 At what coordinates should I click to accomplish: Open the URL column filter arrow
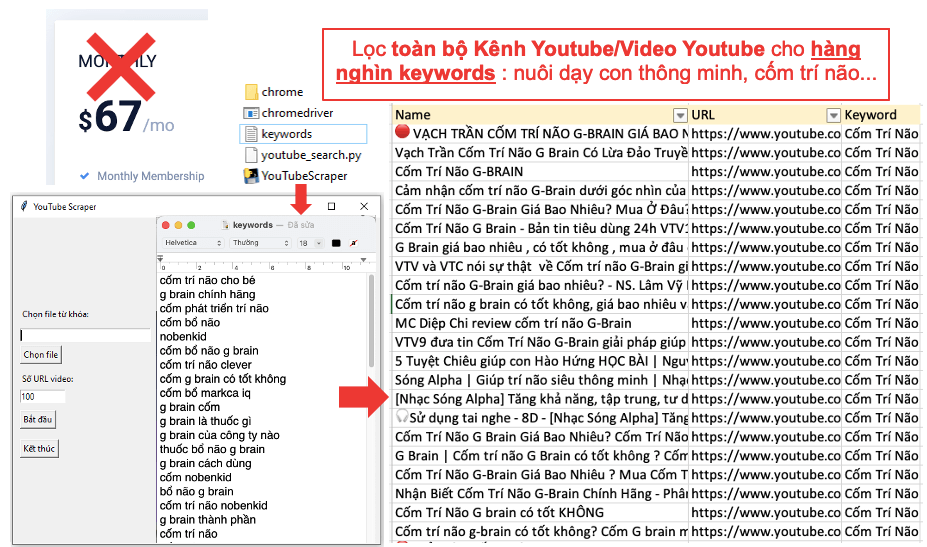(x=833, y=115)
